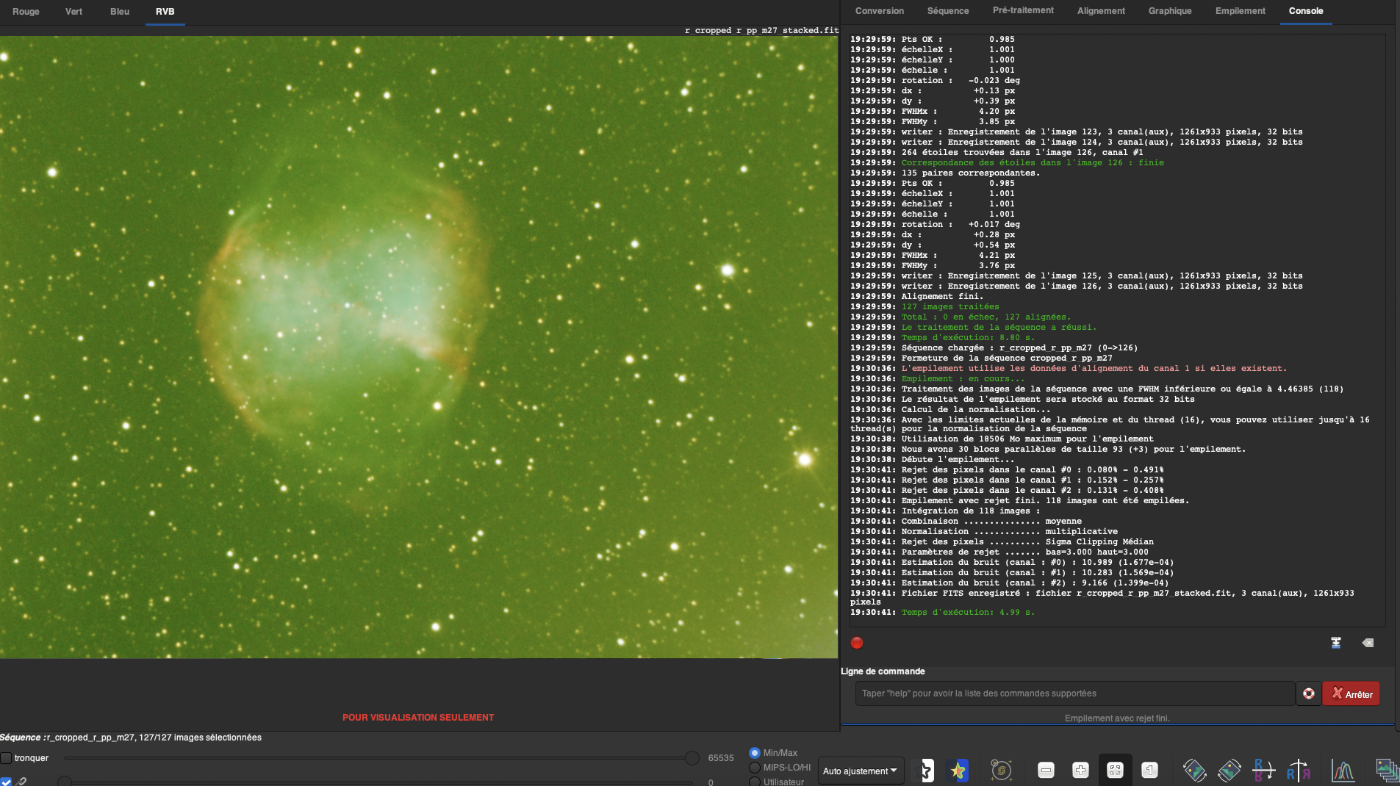Select the RVB composite tab
The height and width of the screenshot is (786, 1400).
click(x=165, y=11)
